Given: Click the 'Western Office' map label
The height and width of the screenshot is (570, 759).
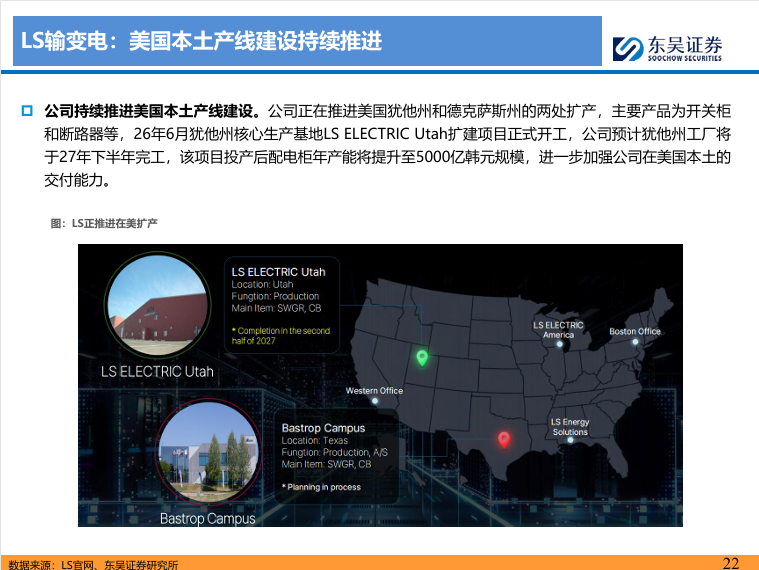Looking at the screenshot, I should pyautogui.click(x=374, y=390).
